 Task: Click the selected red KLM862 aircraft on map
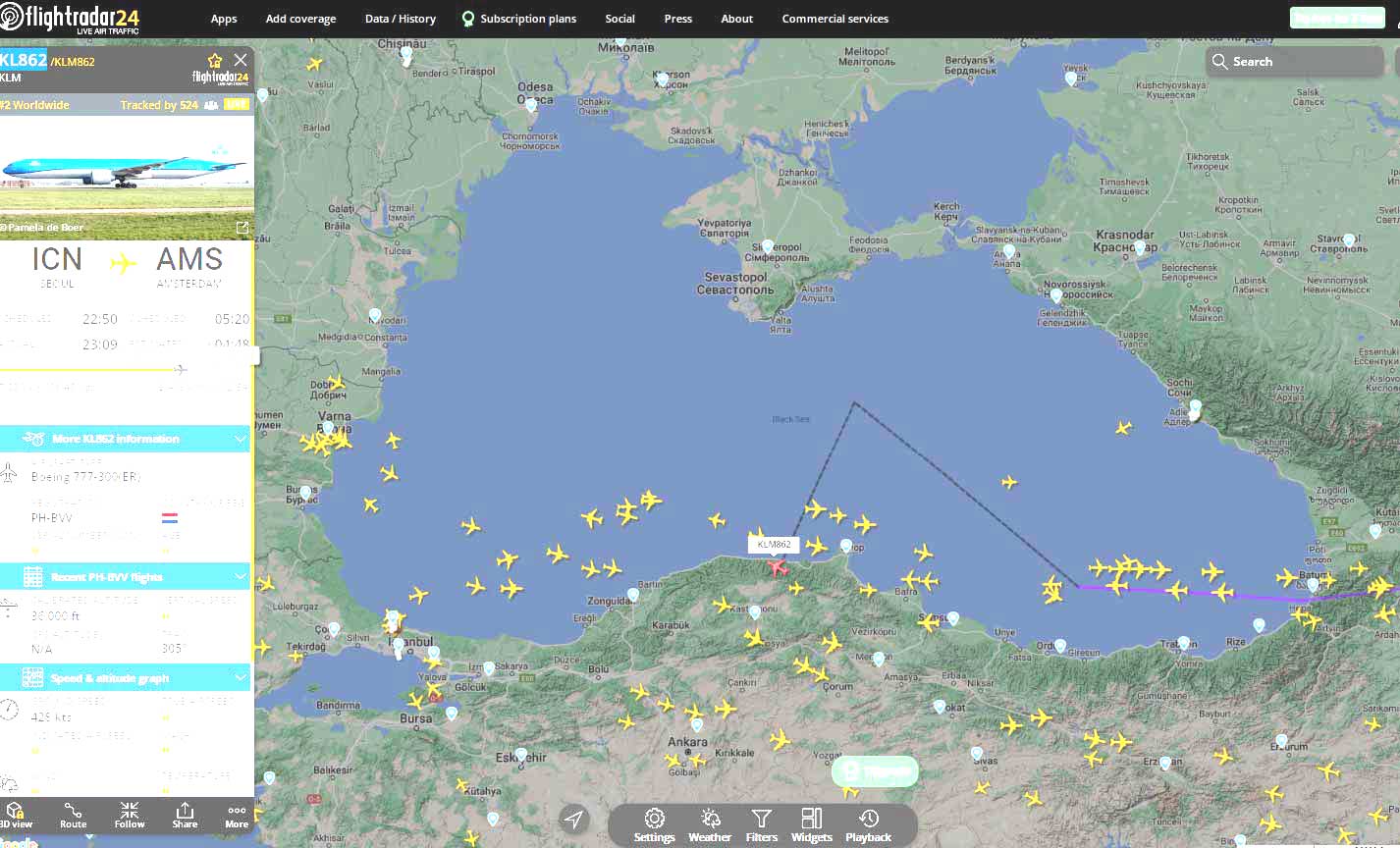coord(778,566)
